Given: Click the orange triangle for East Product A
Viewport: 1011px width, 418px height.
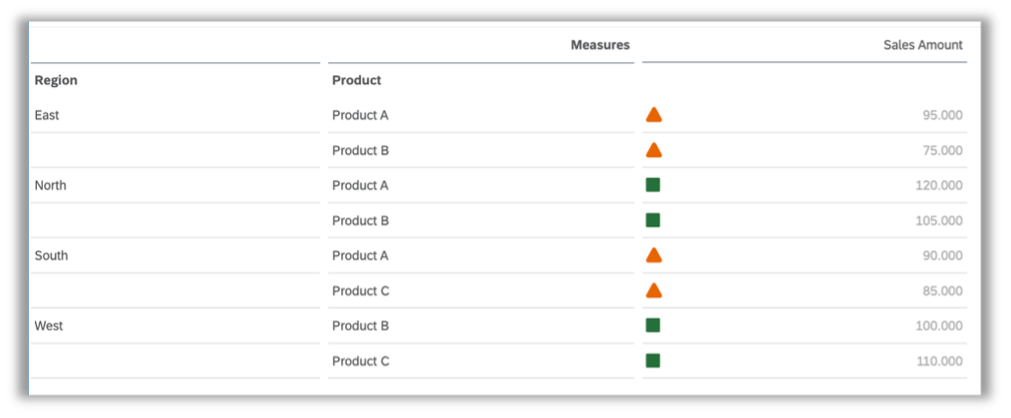Looking at the screenshot, I should (653, 115).
